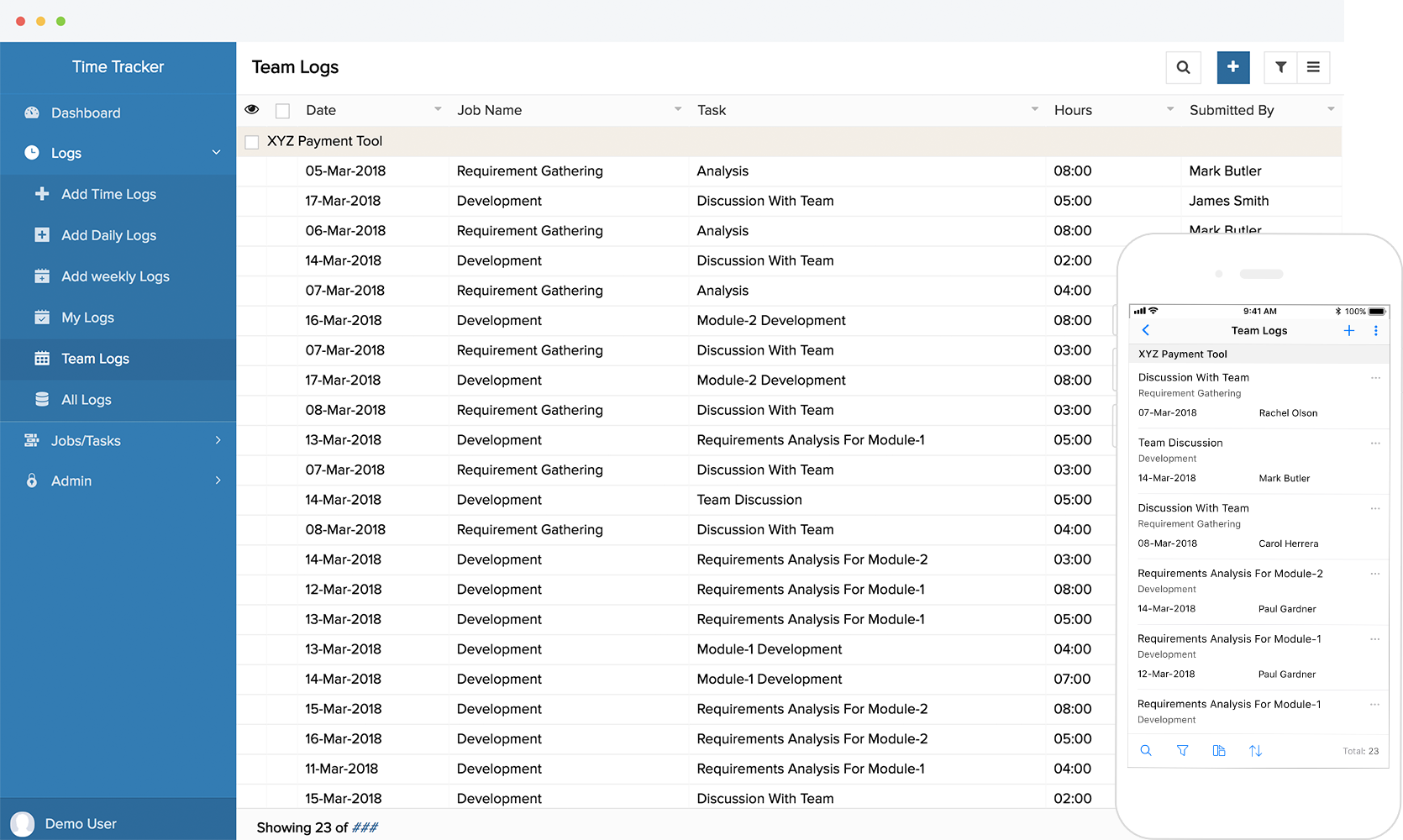
Task: Open the Date column dropdown arrow
Action: click(x=438, y=109)
